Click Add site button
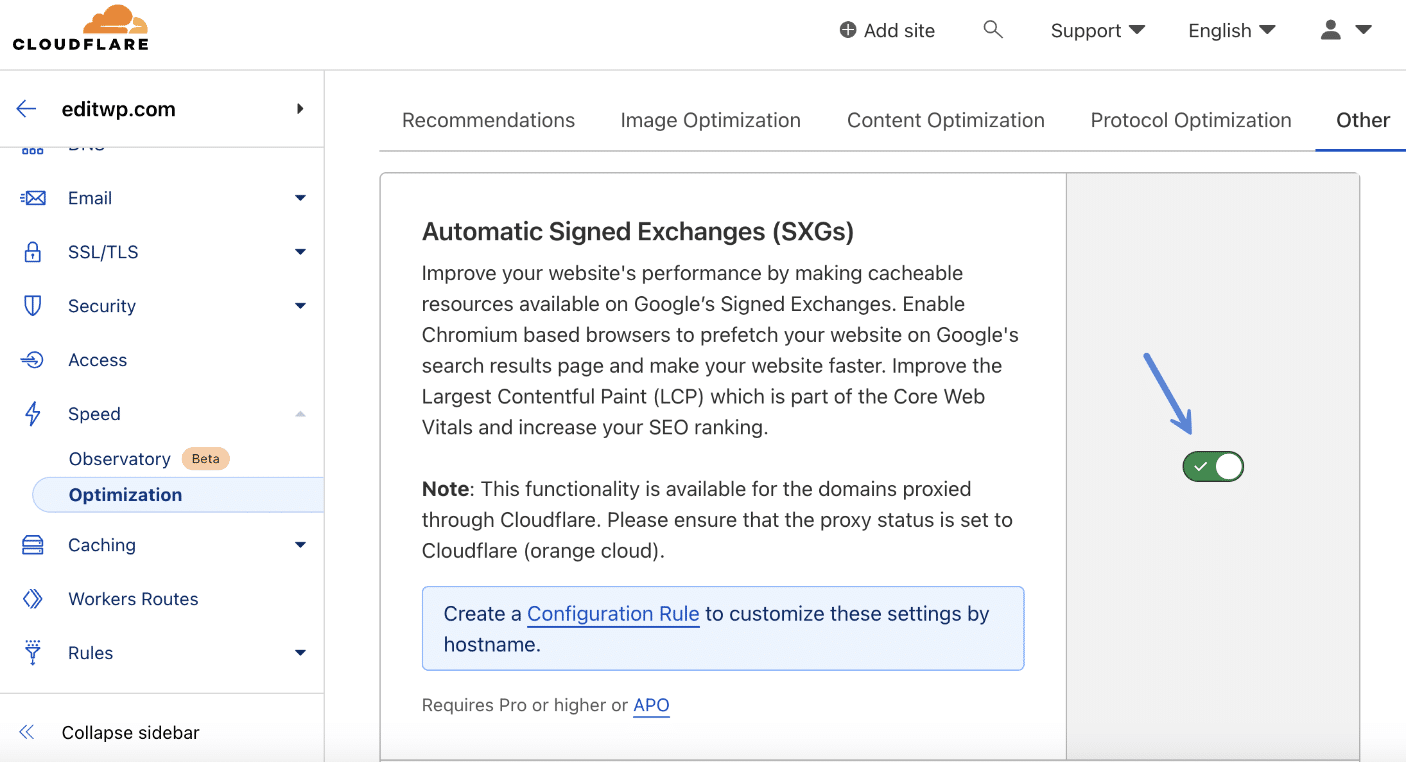Image resolution: width=1406 pixels, height=762 pixels. click(x=886, y=30)
